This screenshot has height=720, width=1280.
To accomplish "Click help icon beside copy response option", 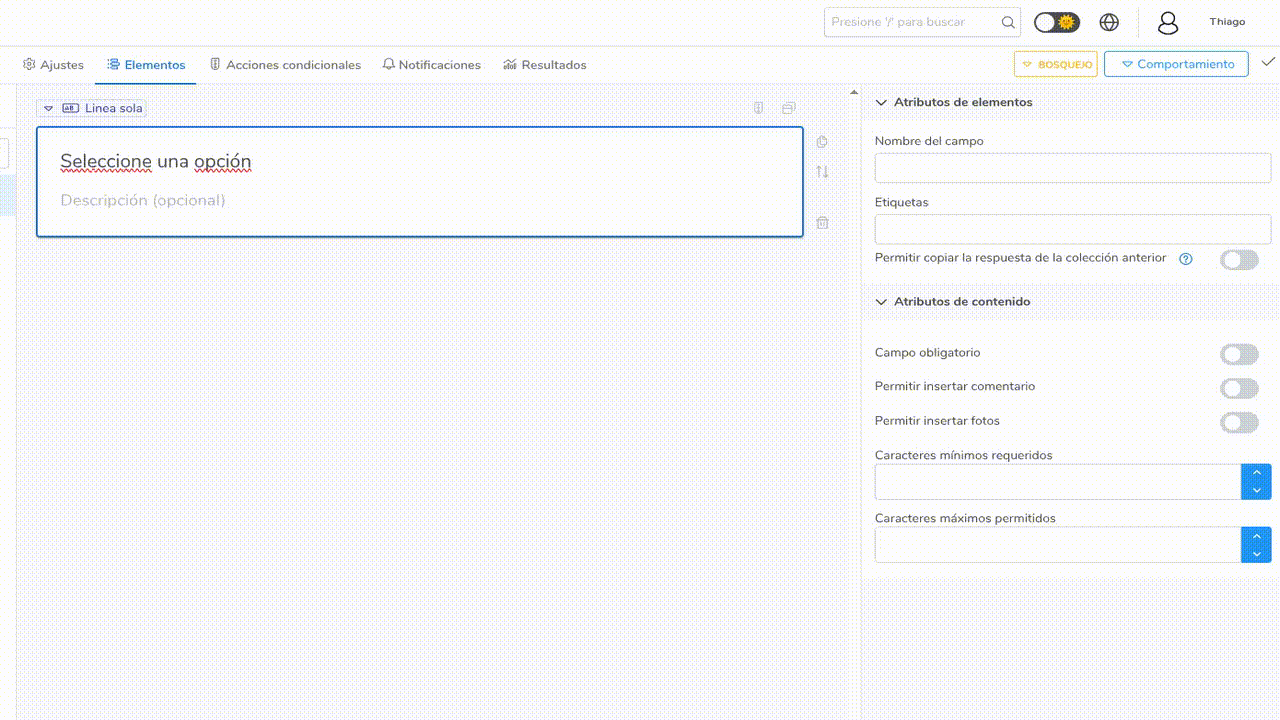I will tap(1186, 259).
